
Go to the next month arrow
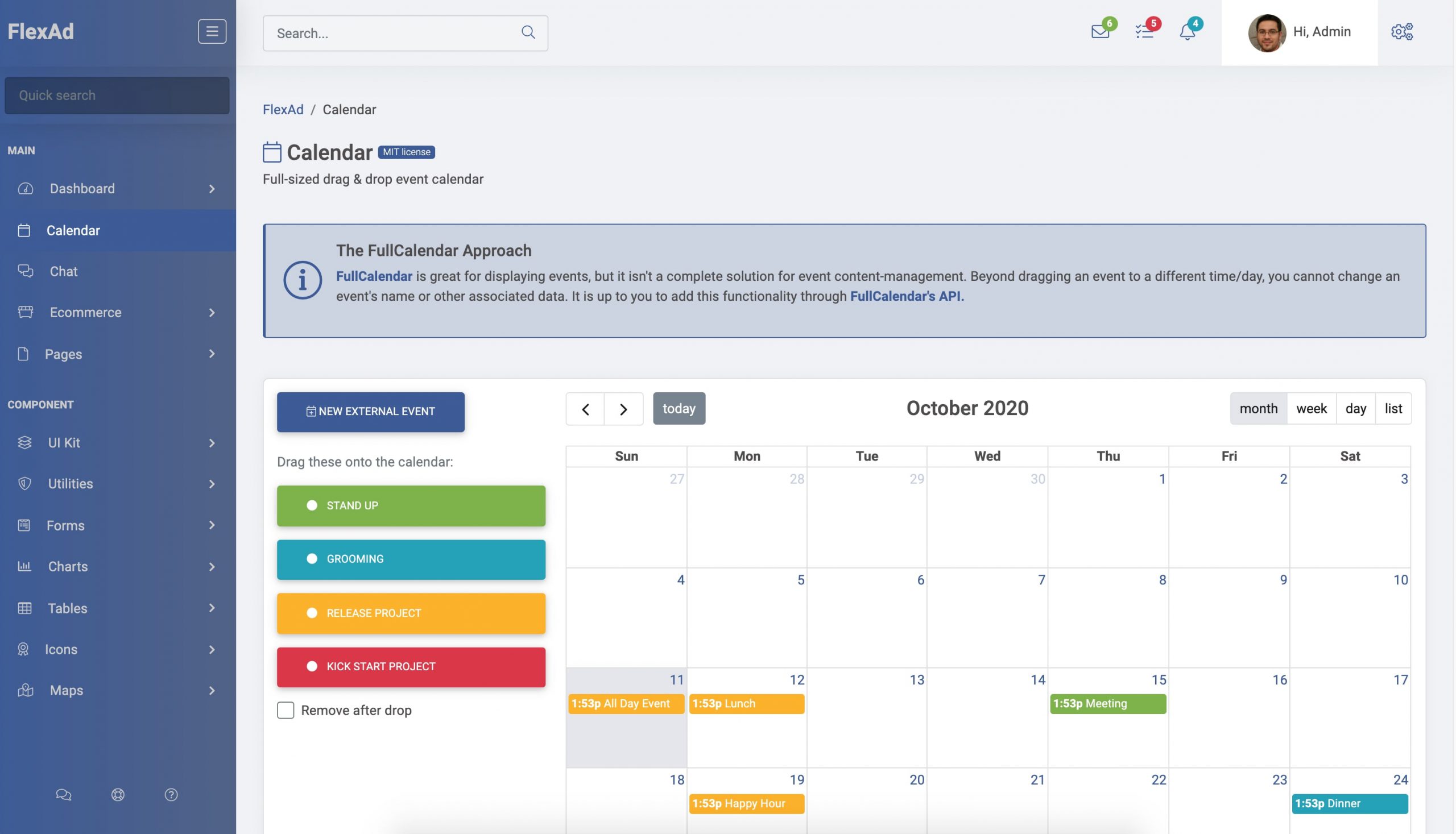(623, 409)
